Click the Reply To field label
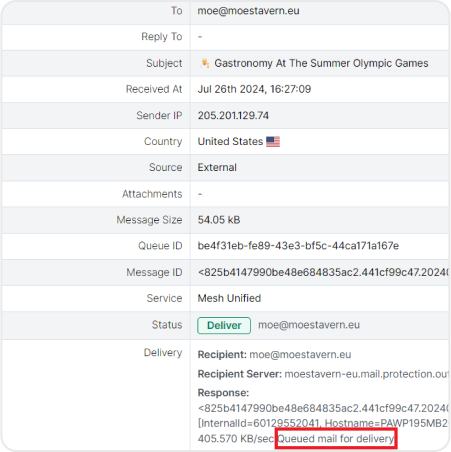Viewport: 451px width, 452px height. tap(162, 37)
